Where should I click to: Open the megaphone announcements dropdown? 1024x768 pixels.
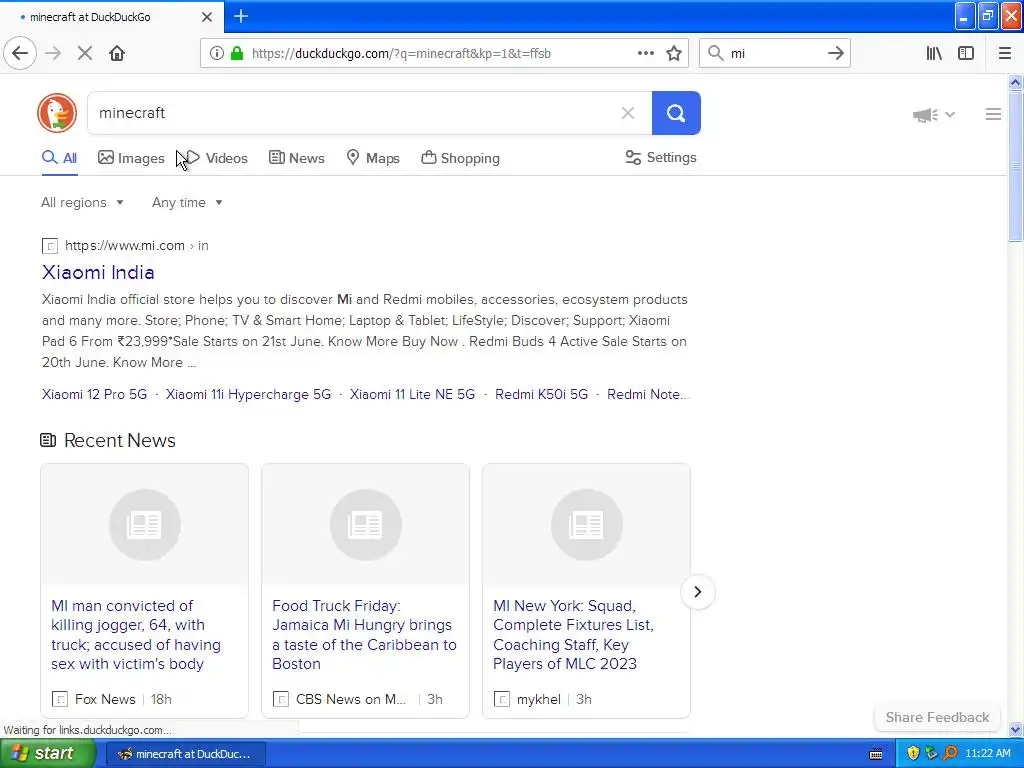[933, 115]
